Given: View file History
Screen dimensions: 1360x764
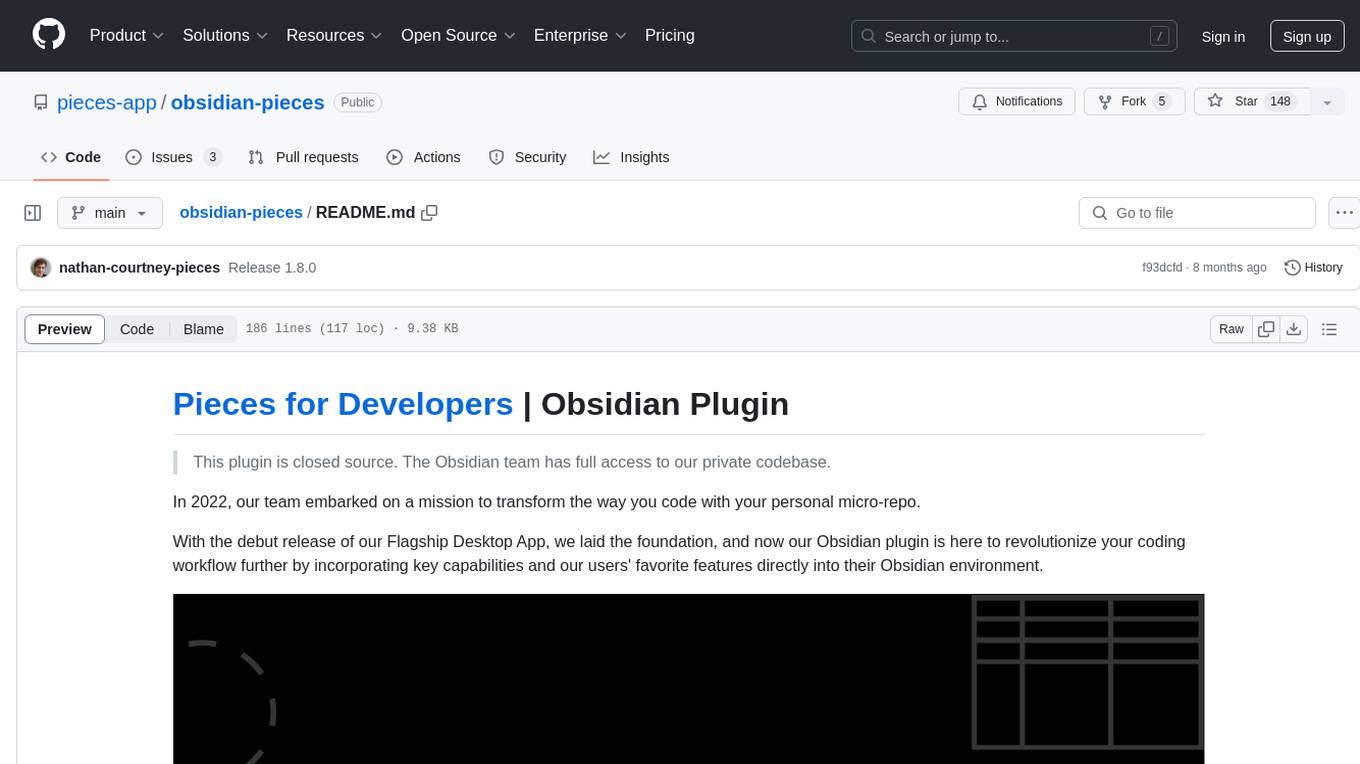Looking at the screenshot, I should click(1313, 267).
